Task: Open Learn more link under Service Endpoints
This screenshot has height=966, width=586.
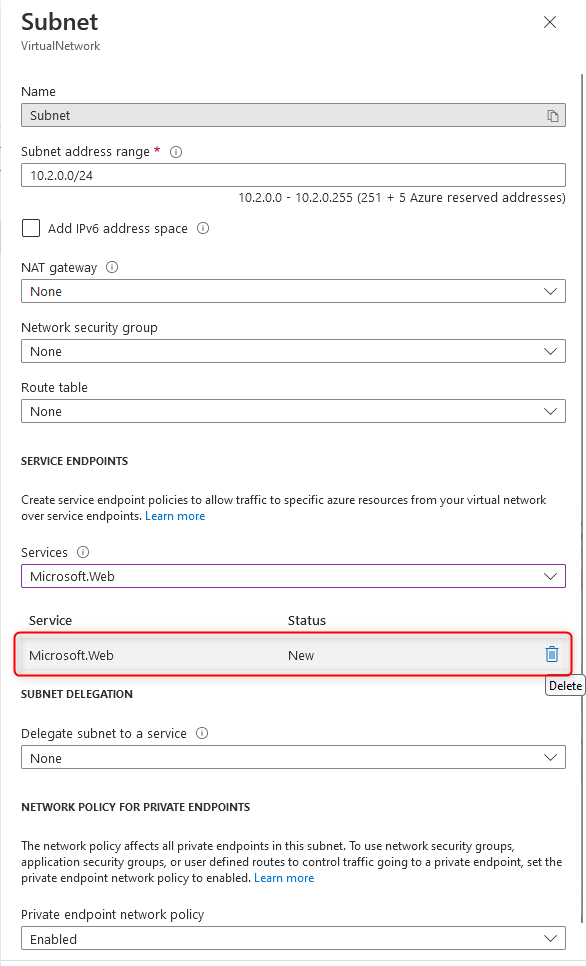Action: (175, 516)
